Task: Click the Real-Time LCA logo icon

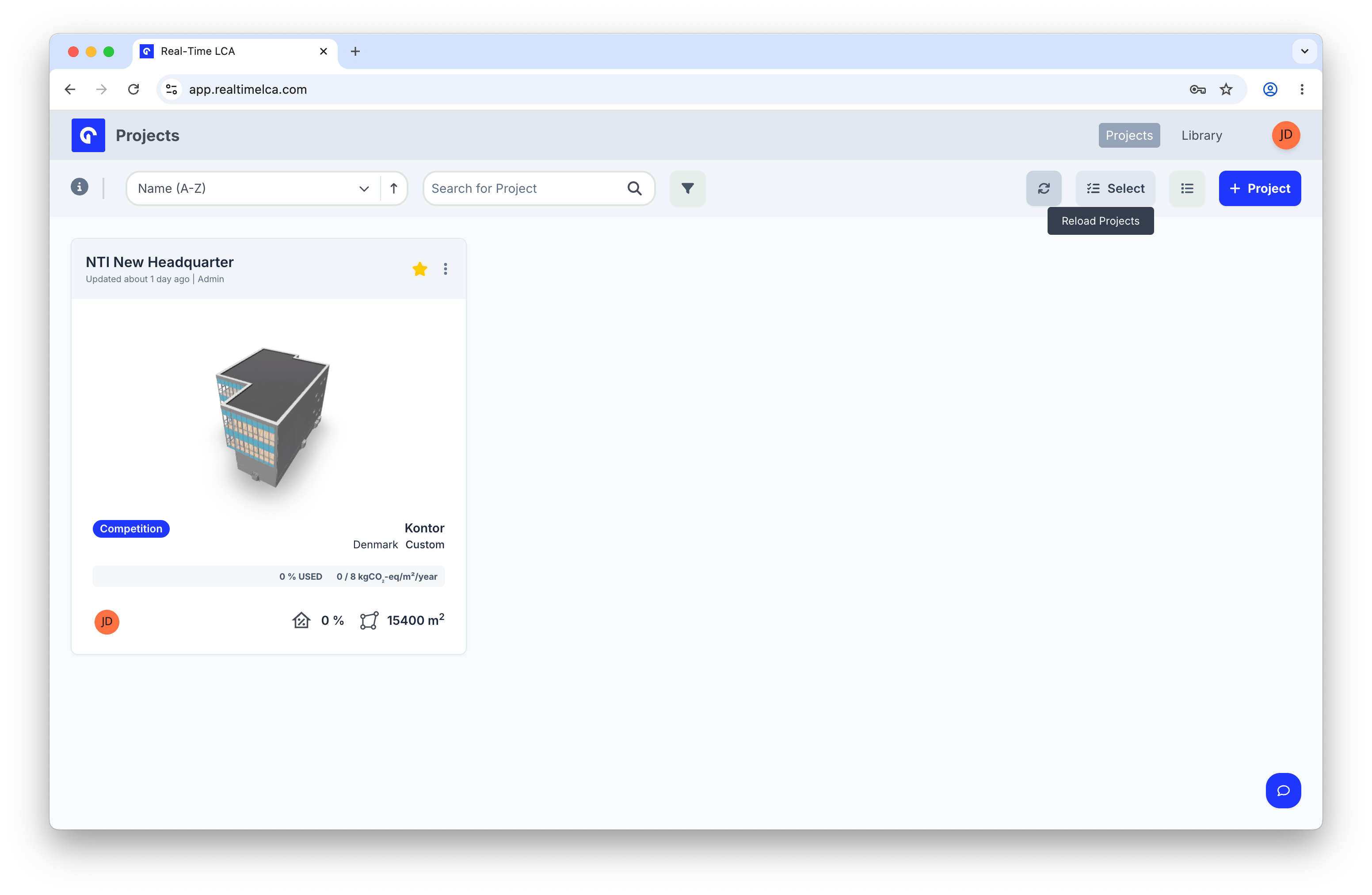Action: [88, 135]
